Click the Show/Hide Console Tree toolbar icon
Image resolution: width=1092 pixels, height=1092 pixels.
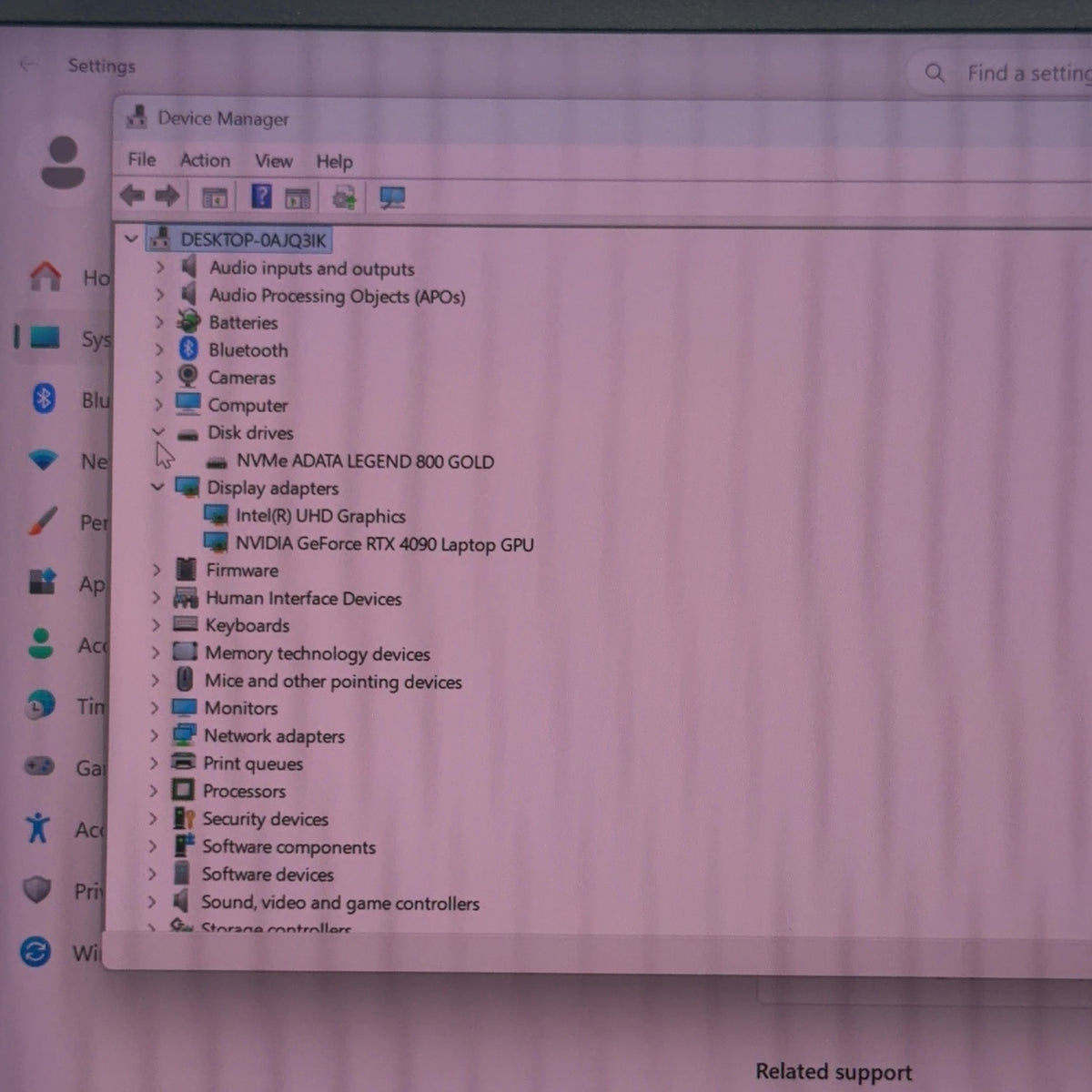215,197
